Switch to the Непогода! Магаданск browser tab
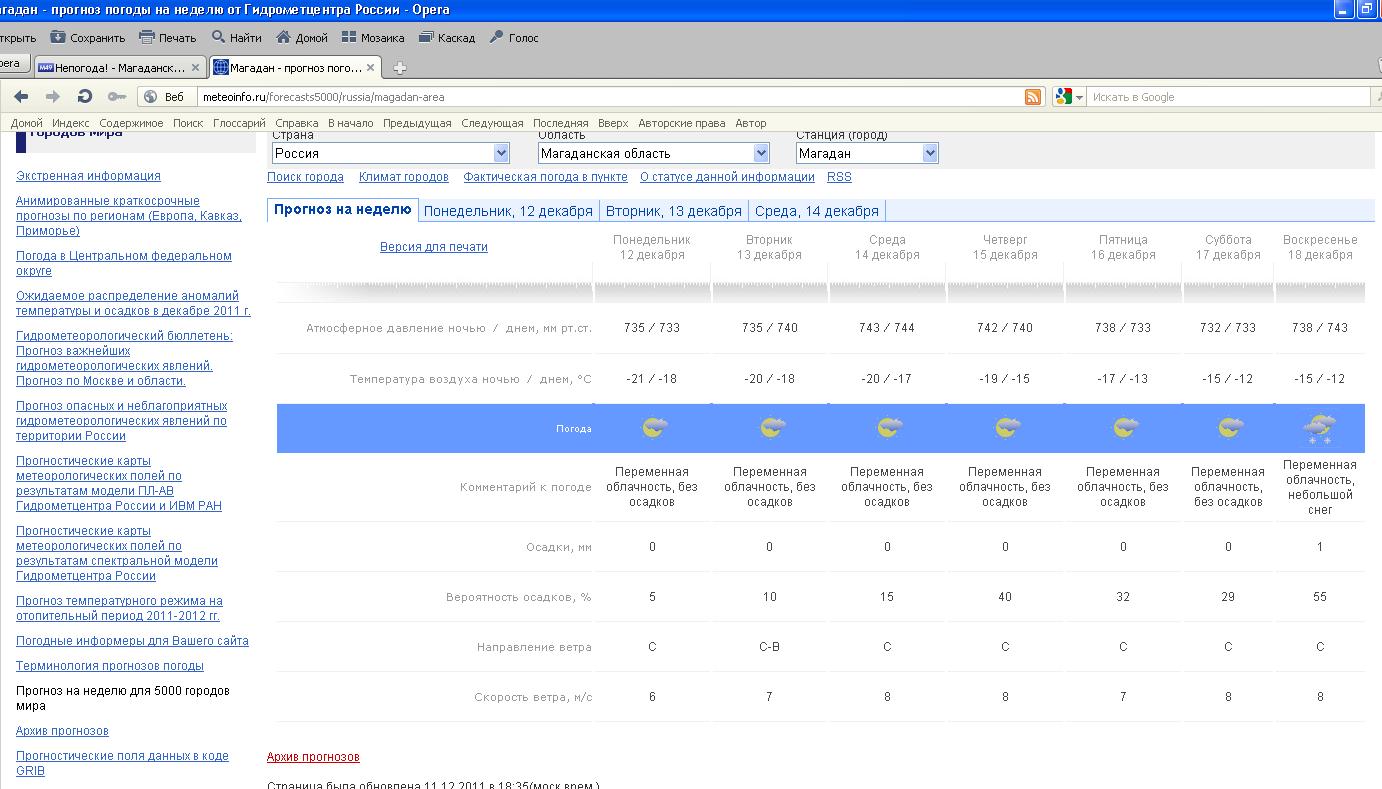Image resolution: width=1382 pixels, height=789 pixels. pyautogui.click(x=118, y=68)
